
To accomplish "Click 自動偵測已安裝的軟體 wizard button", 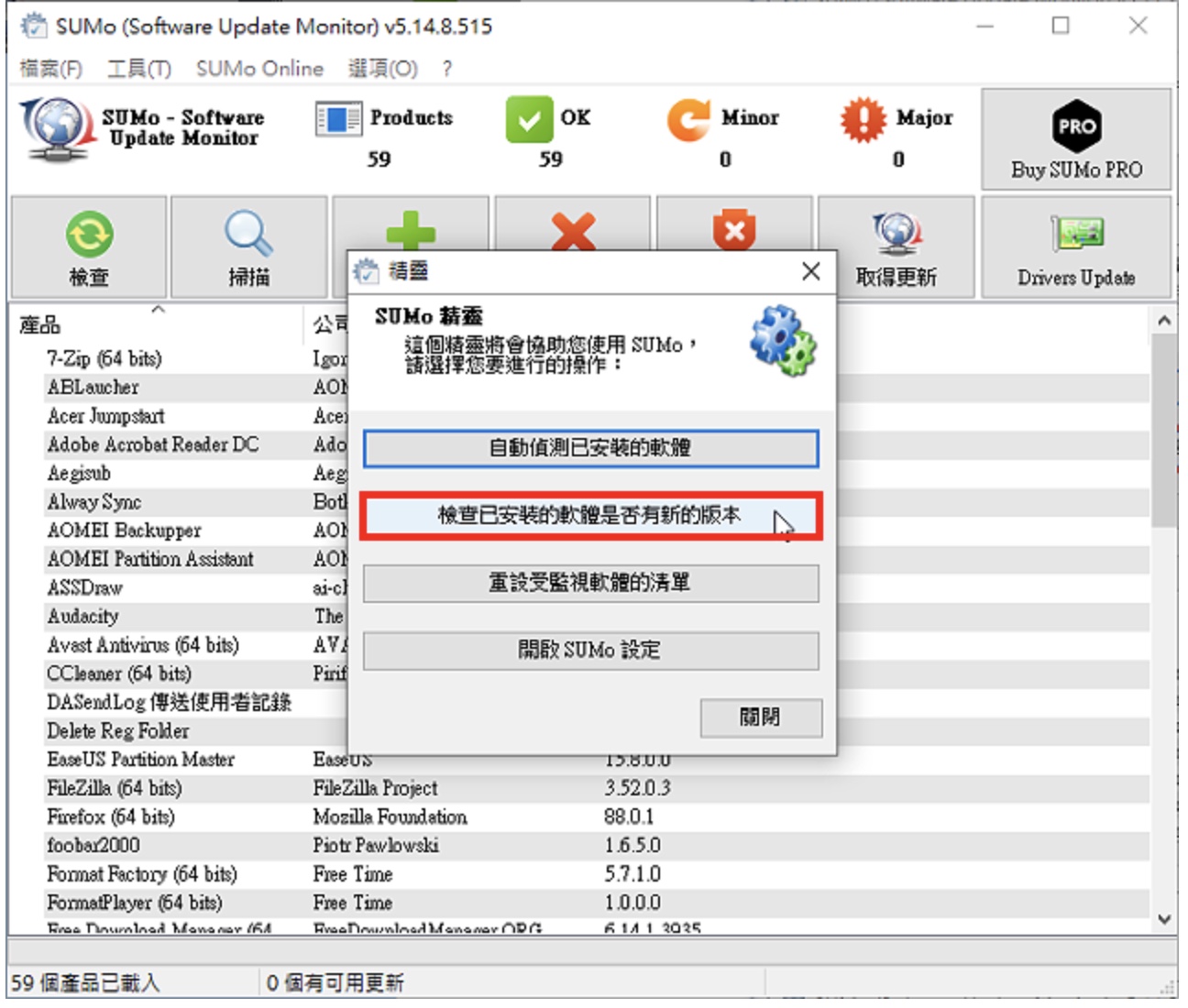I will pos(590,448).
